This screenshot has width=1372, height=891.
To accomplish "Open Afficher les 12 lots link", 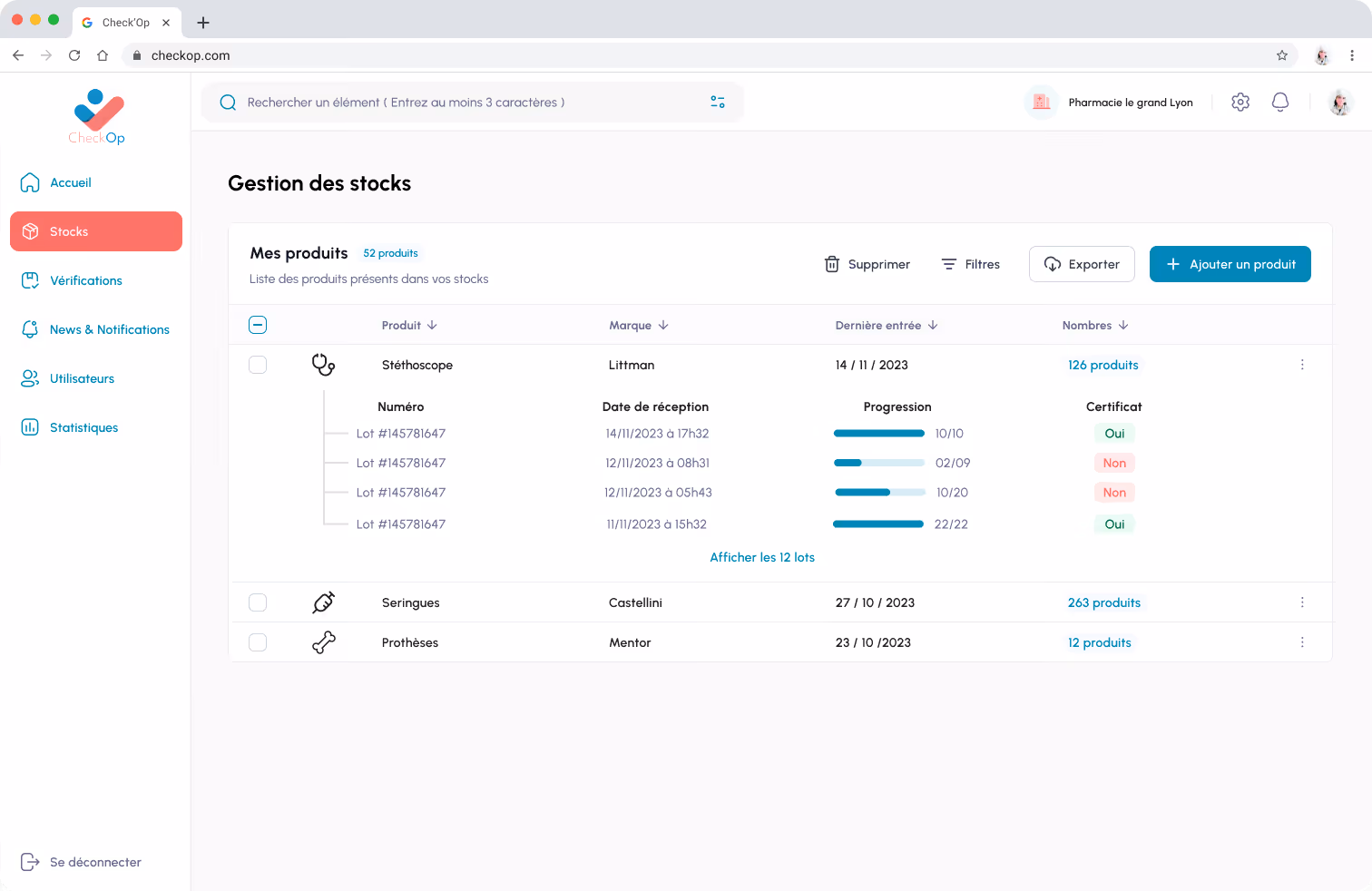I will tap(762, 556).
